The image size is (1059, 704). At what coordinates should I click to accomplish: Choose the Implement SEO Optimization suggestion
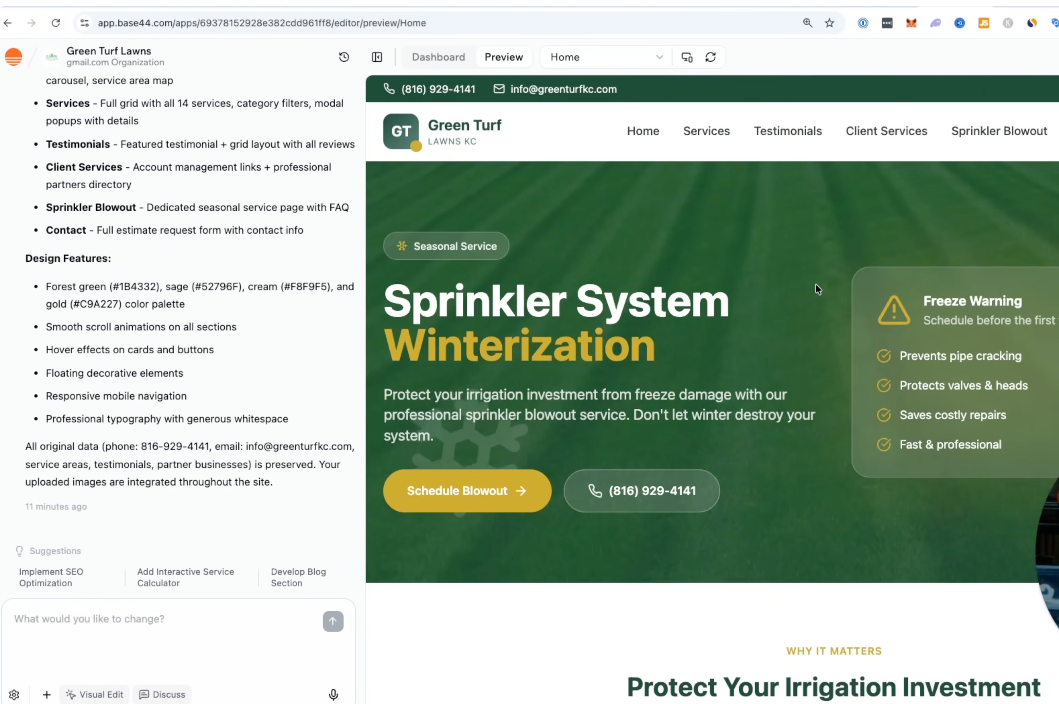coord(51,578)
